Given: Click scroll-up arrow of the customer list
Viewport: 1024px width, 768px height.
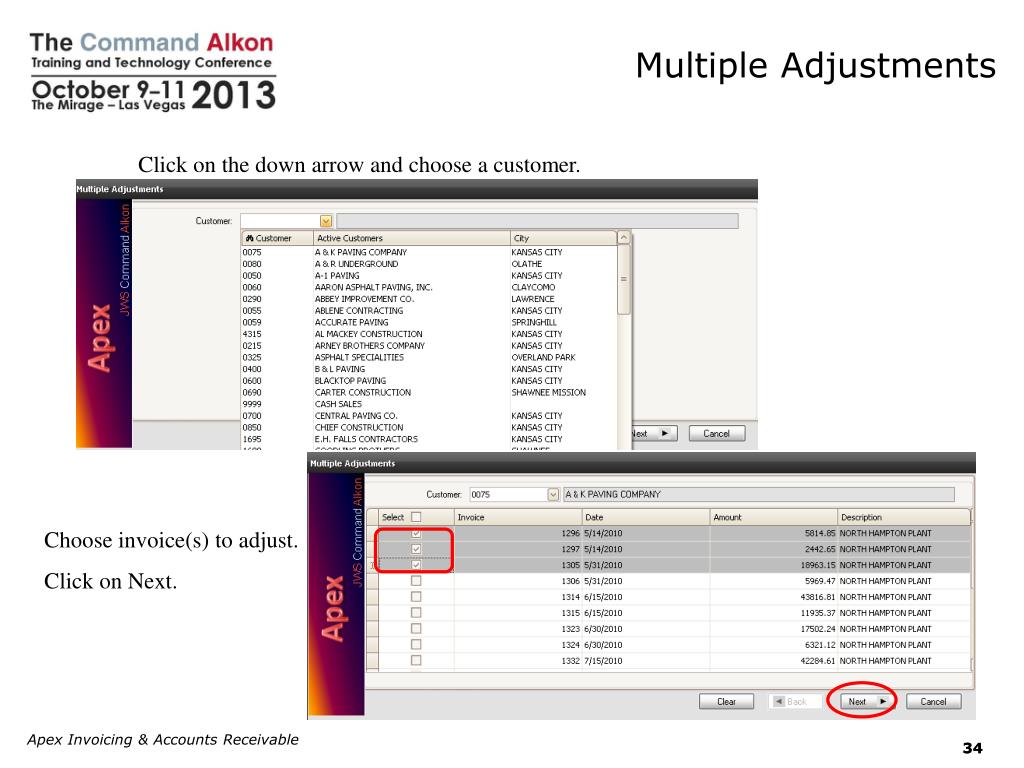Looking at the screenshot, I should pyautogui.click(x=624, y=238).
